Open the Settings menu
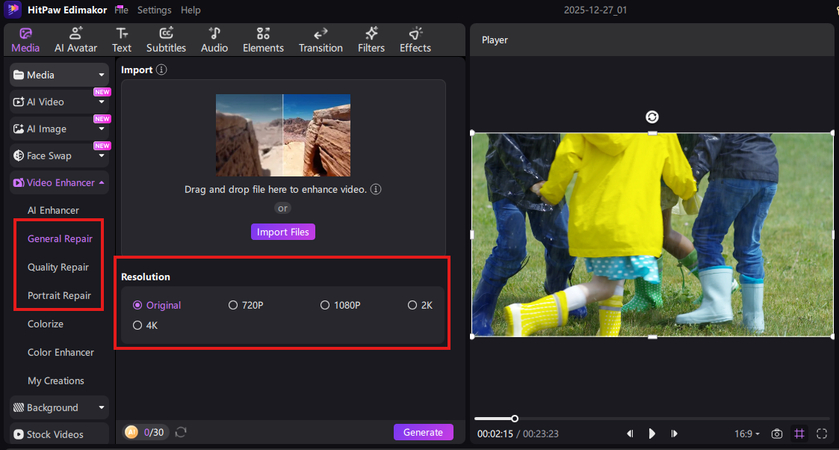Viewport: 839px width, 450px height. point(154,10)
